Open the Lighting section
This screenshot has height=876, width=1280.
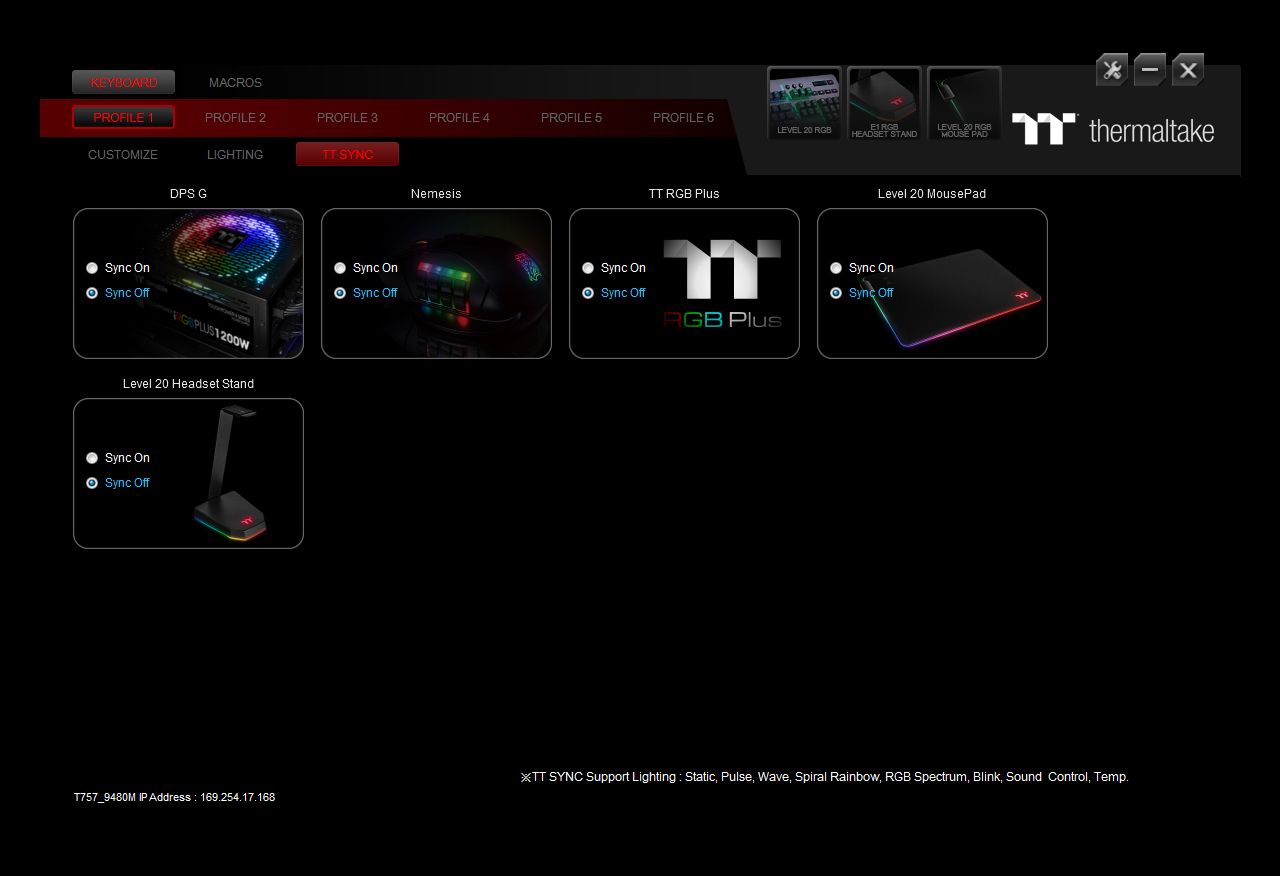(235, 154)
